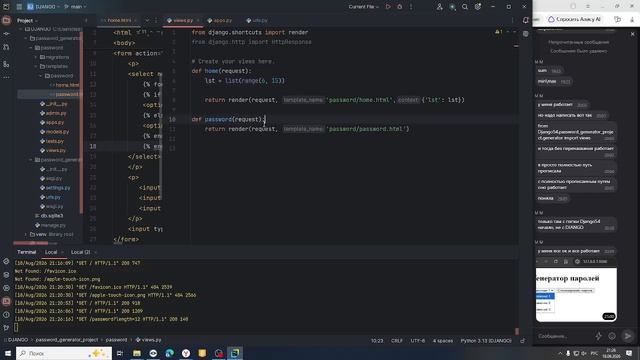Click the horizontal scrollbar under the project tree

click(x=31, y=243)
